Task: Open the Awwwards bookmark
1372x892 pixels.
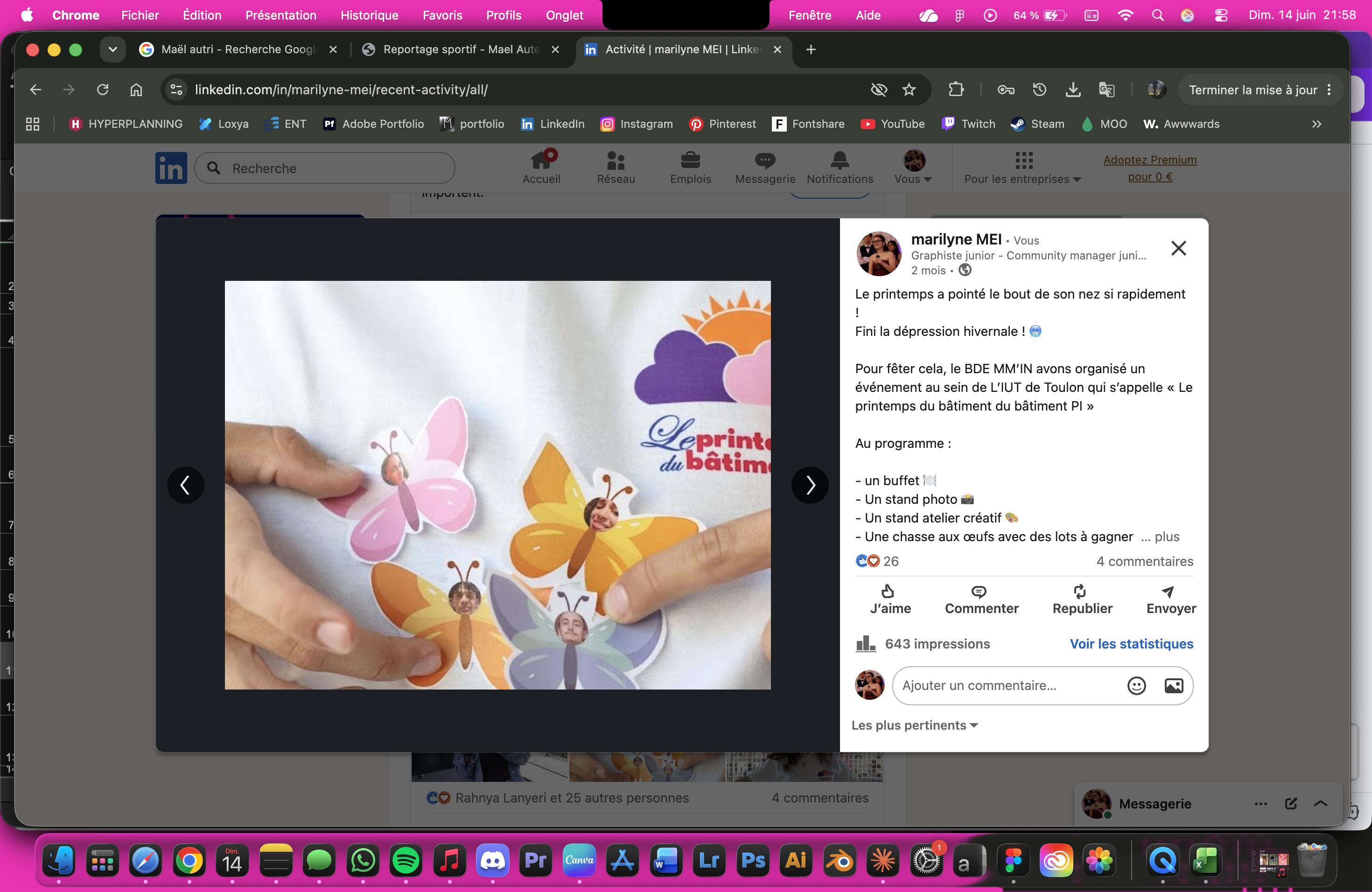Action: point(1181,124)
